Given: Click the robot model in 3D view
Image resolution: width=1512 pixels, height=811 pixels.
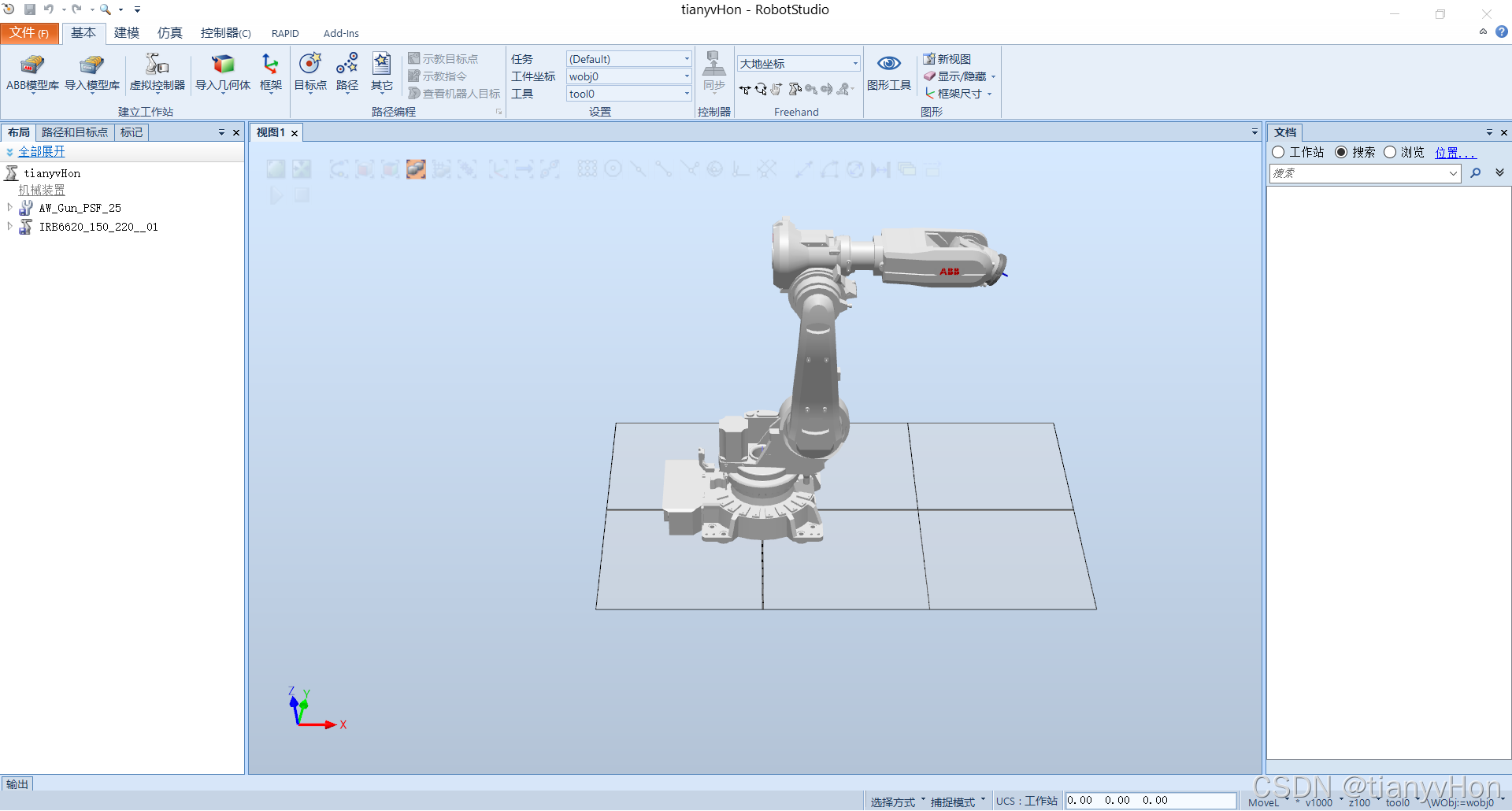Looking at the screenshot, I should 819,378.
